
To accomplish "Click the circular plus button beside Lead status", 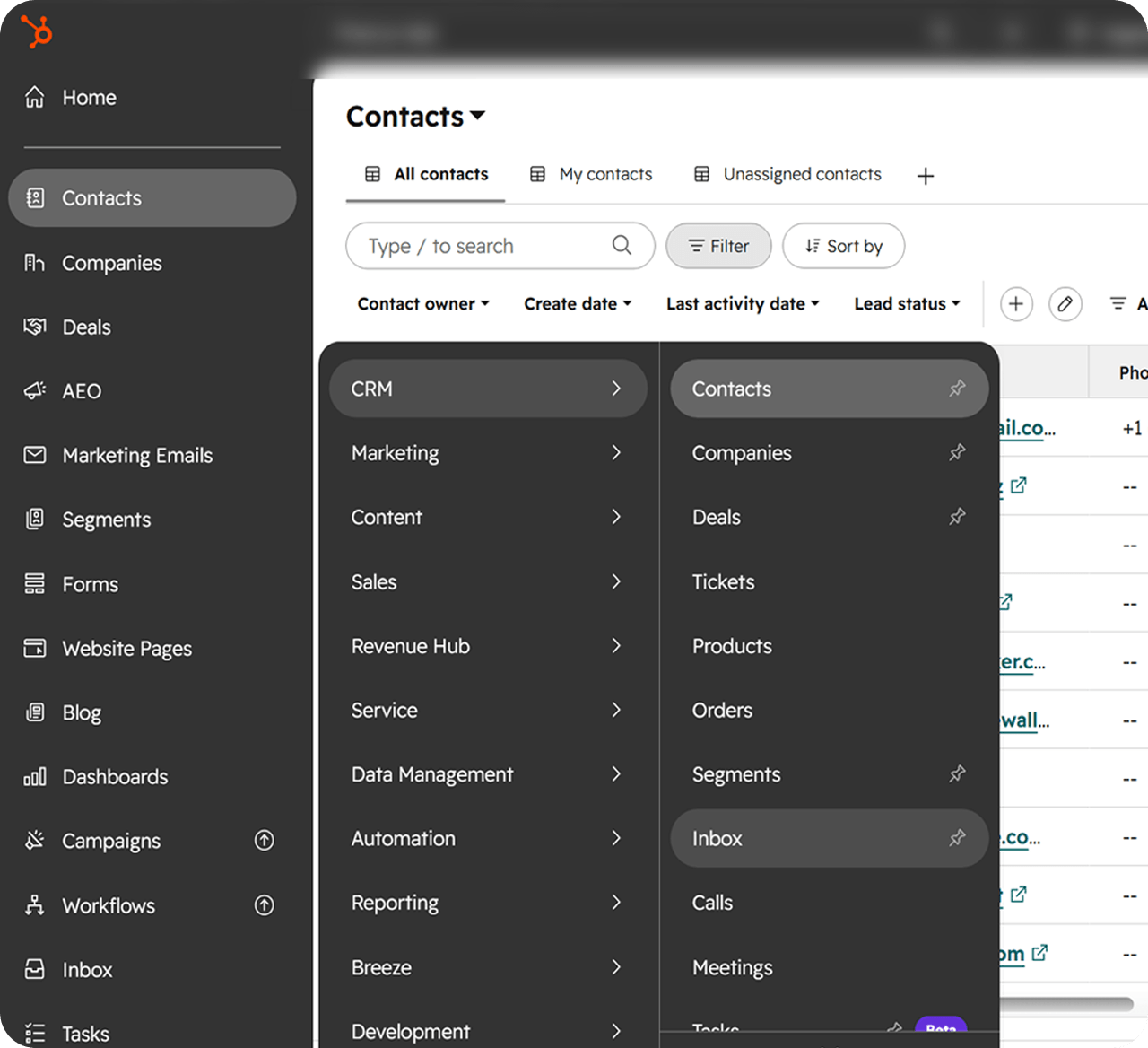I will pos(1016,304).
